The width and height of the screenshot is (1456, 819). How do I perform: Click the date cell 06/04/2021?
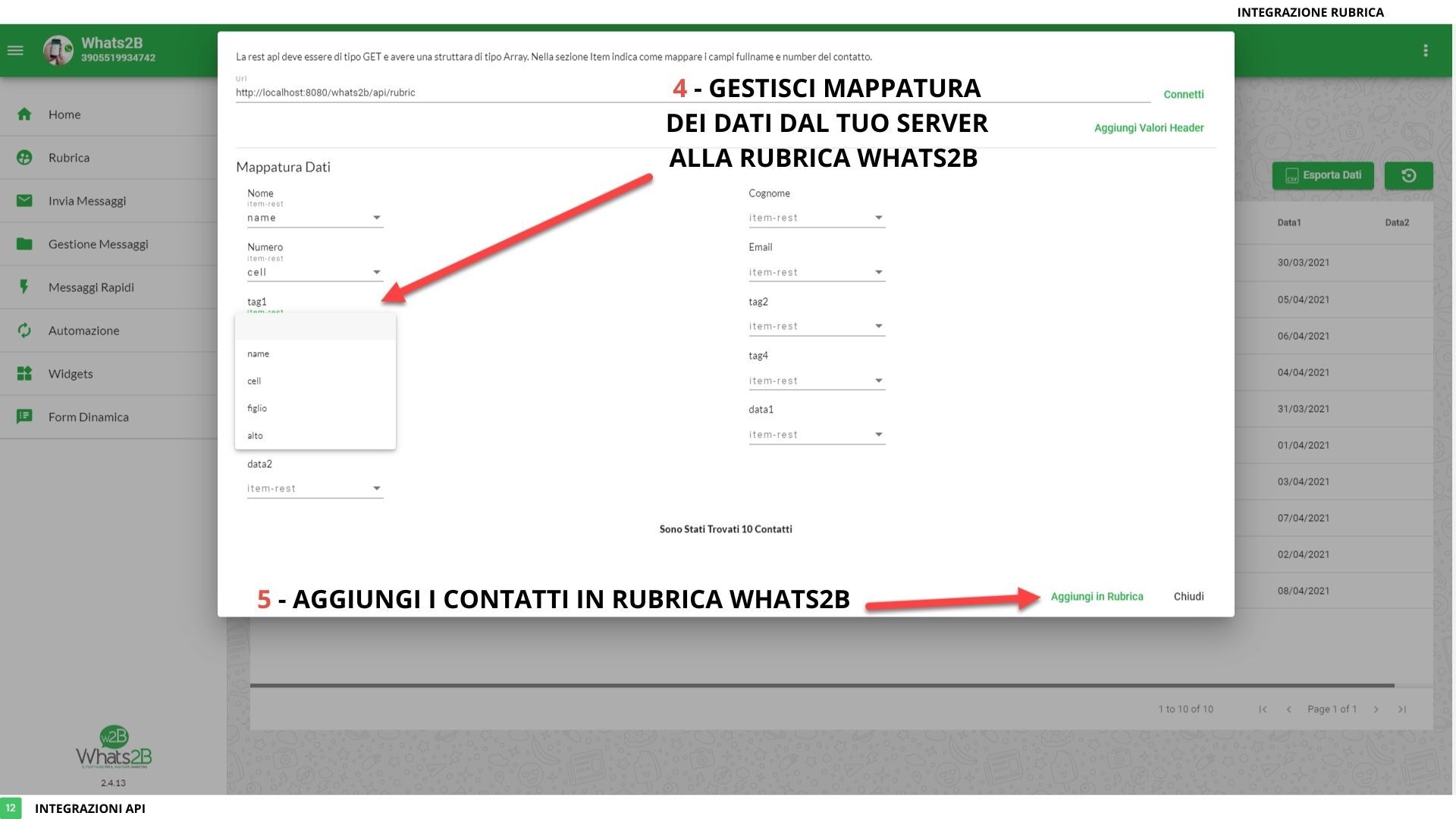tap(1304, 337)
